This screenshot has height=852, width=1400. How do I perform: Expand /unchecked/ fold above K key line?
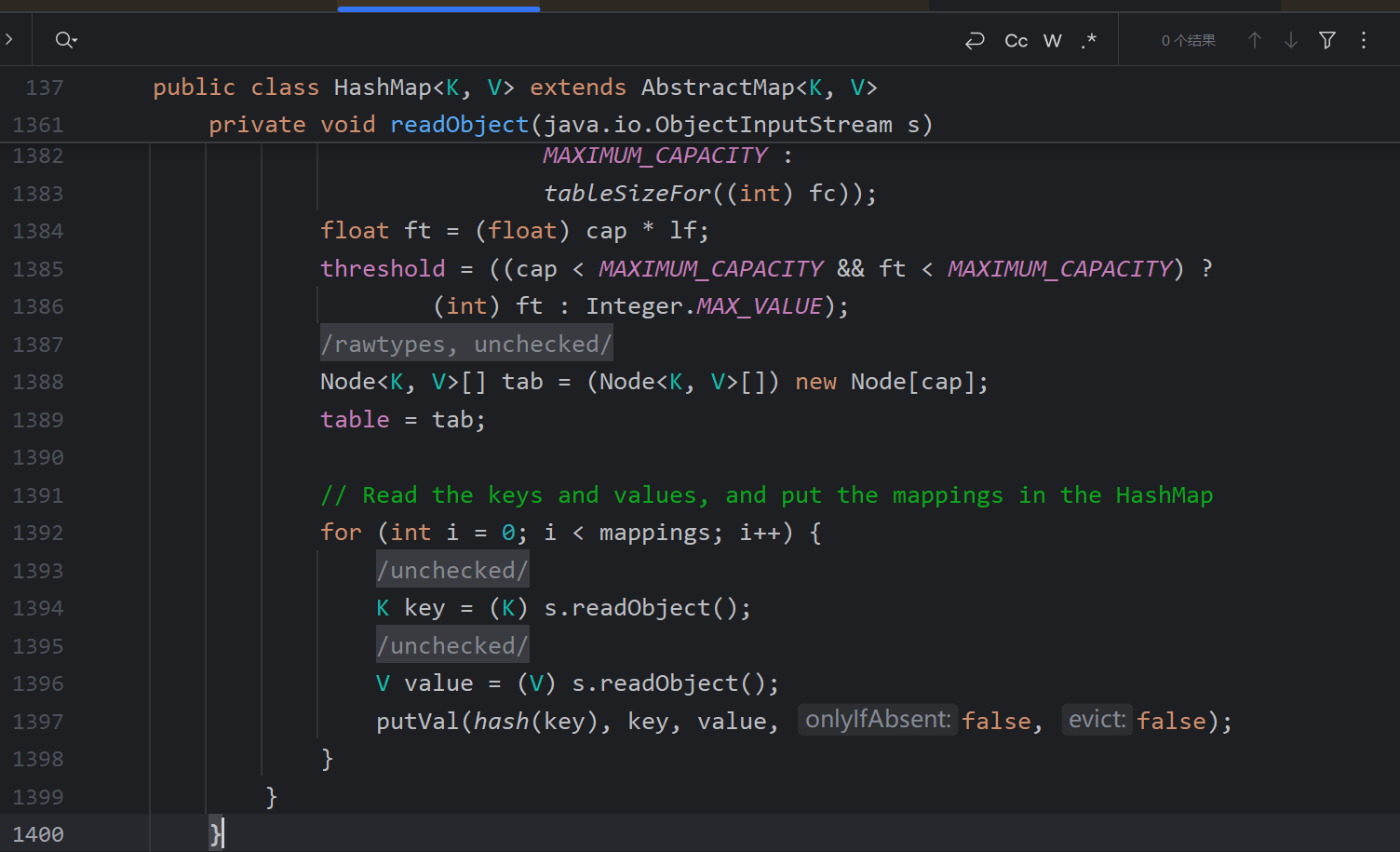tap(452, 571)
